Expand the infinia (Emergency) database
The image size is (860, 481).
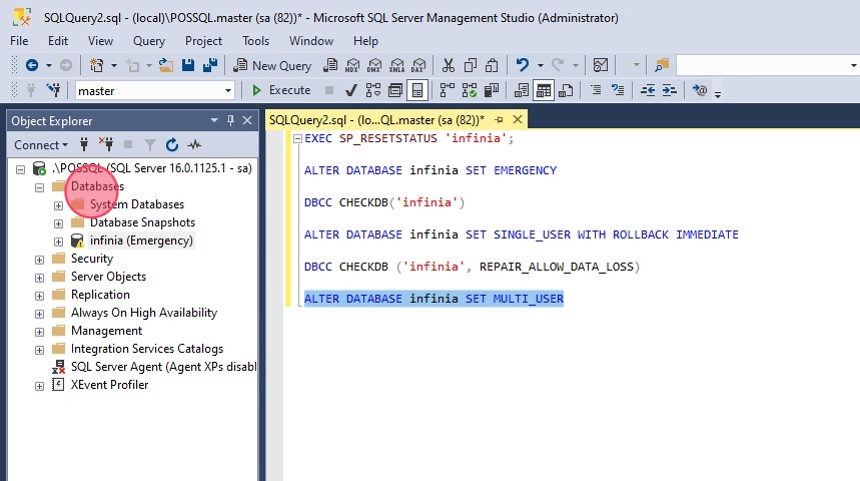coord(58,242)
